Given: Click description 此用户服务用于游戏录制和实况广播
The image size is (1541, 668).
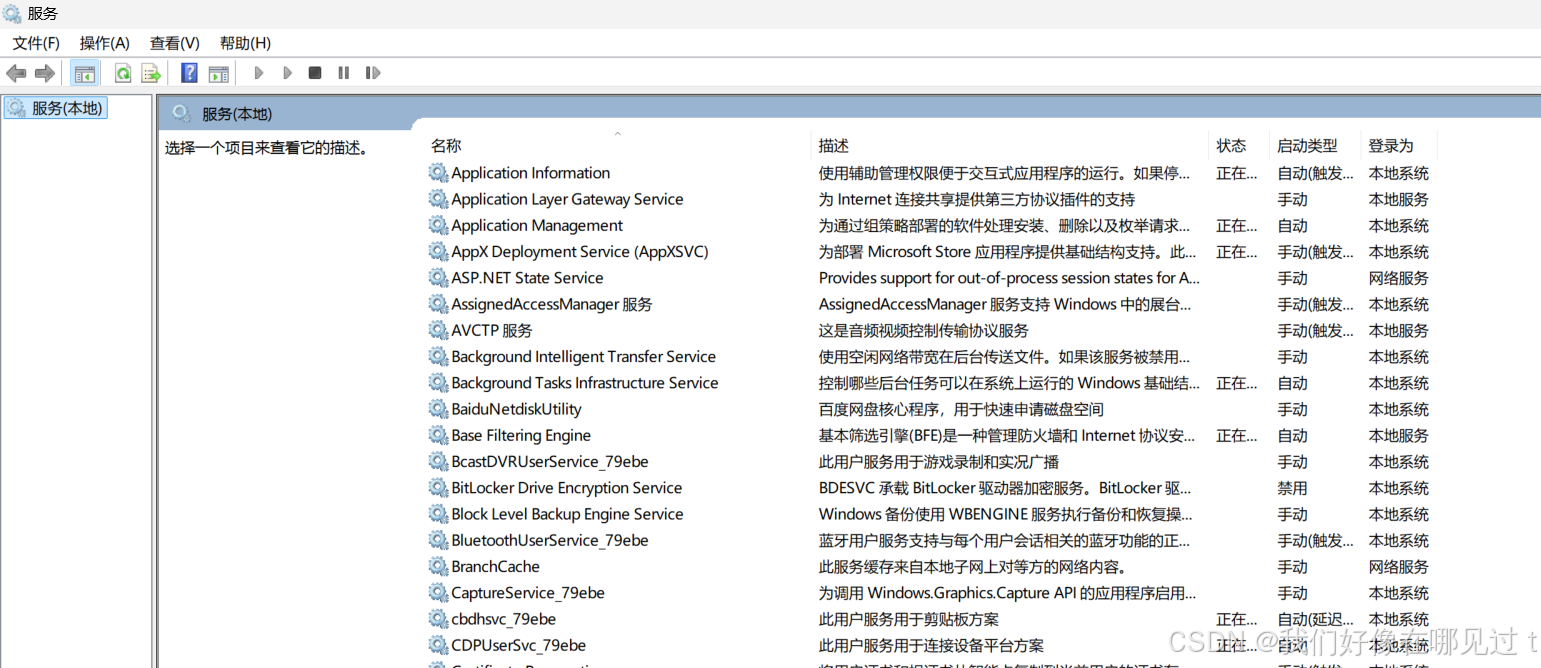Looking at the screenshot, I should point(939,462).
